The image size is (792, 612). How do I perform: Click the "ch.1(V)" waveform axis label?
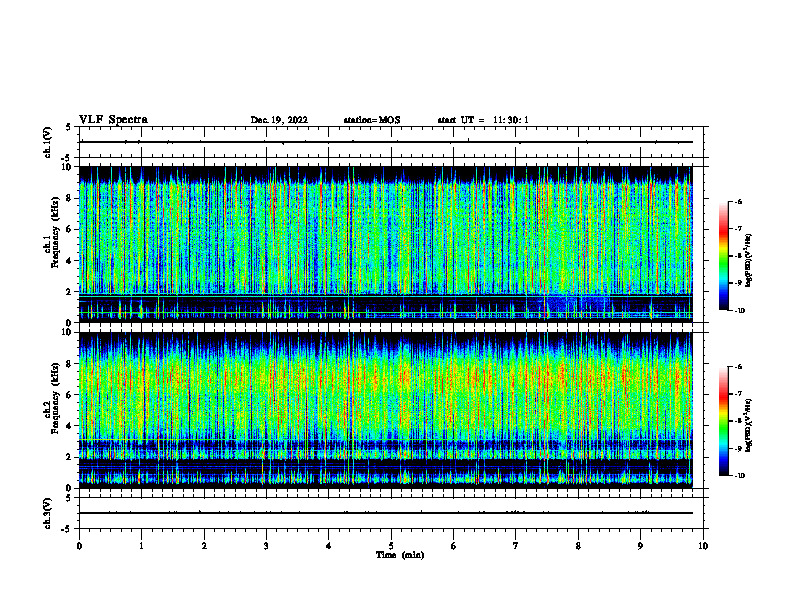pyautogui.click(x=48, y=142)
